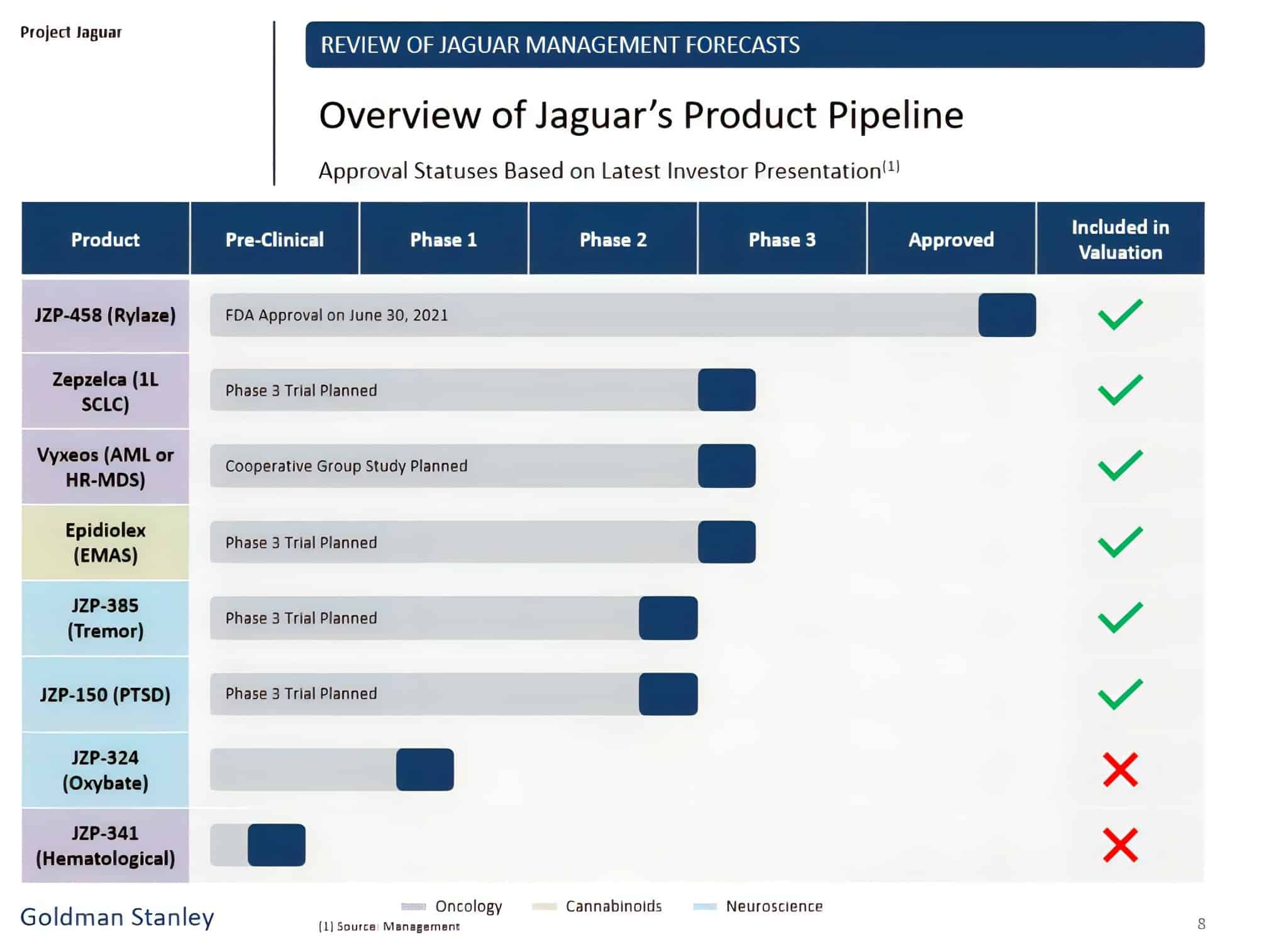The image size is (1269, 952).
Task: Expand the Vyxeos (AML or HR-MDS) row
Action: [x=105, y=466]
